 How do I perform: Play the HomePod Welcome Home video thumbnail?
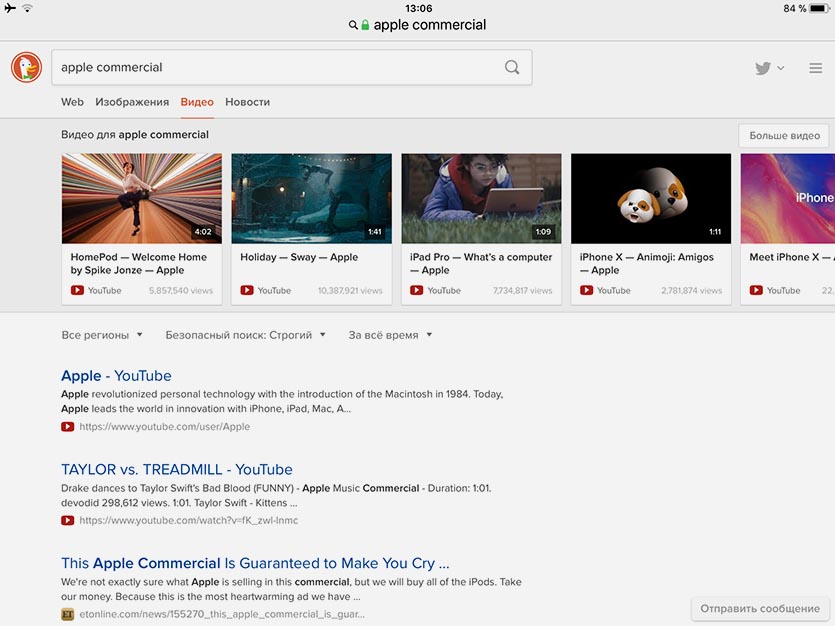(142, 199)
